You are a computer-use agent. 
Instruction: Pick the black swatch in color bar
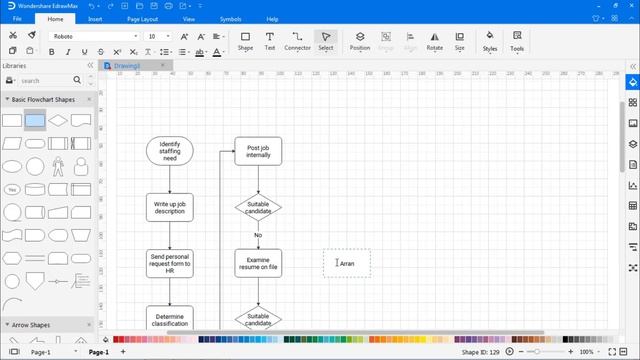pos(565,340)
